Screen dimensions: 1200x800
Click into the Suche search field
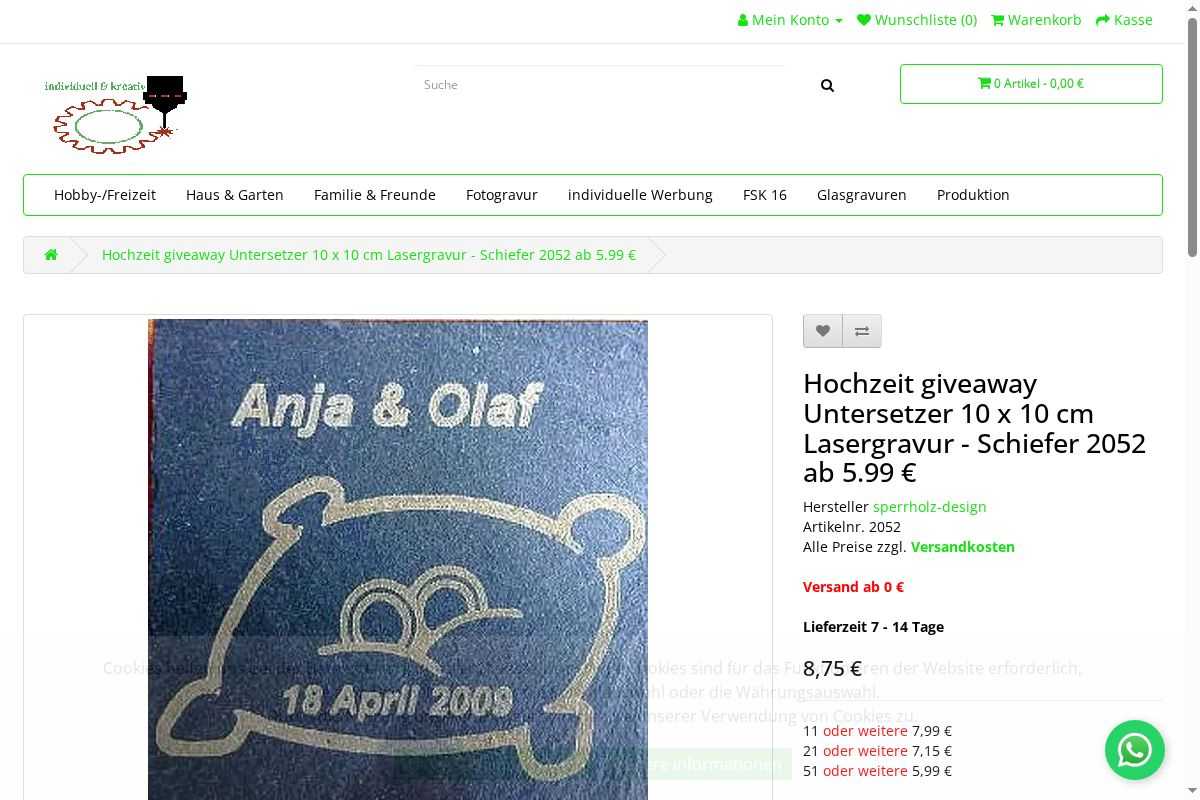click(600, 85)
